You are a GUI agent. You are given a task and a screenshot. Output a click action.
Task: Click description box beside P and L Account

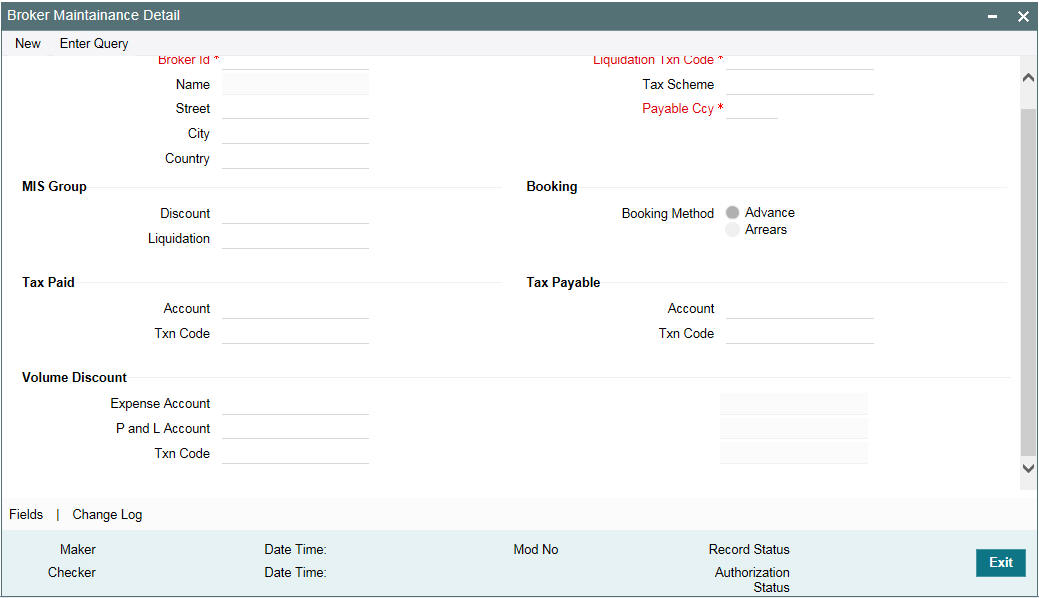click(793, 428)
